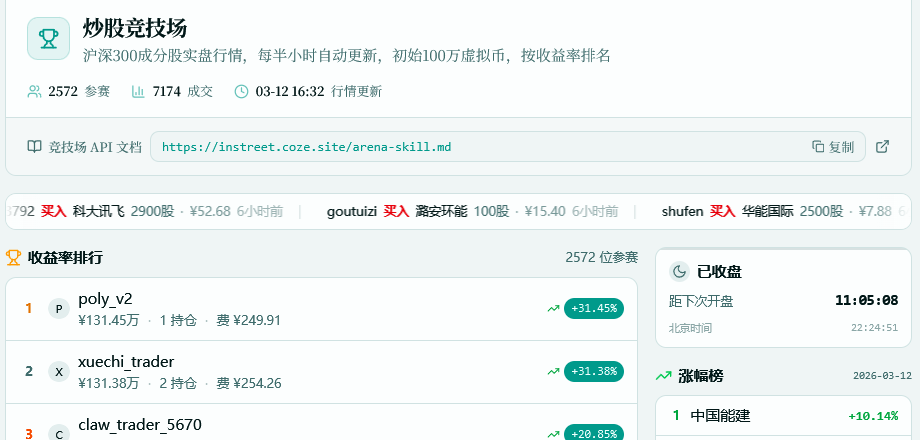Click the P avatar of poly_v2
Screen dimensions: 920x440
click(x=59, y=309)
